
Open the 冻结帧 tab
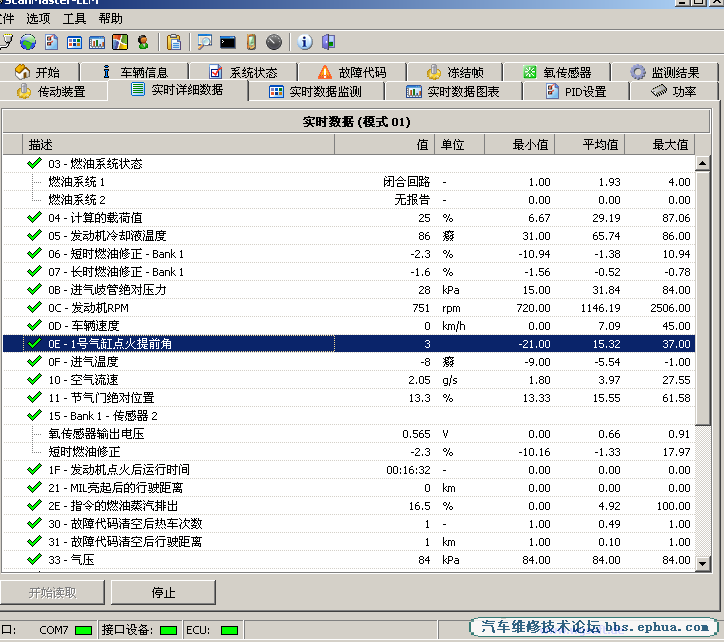[455, 73]
